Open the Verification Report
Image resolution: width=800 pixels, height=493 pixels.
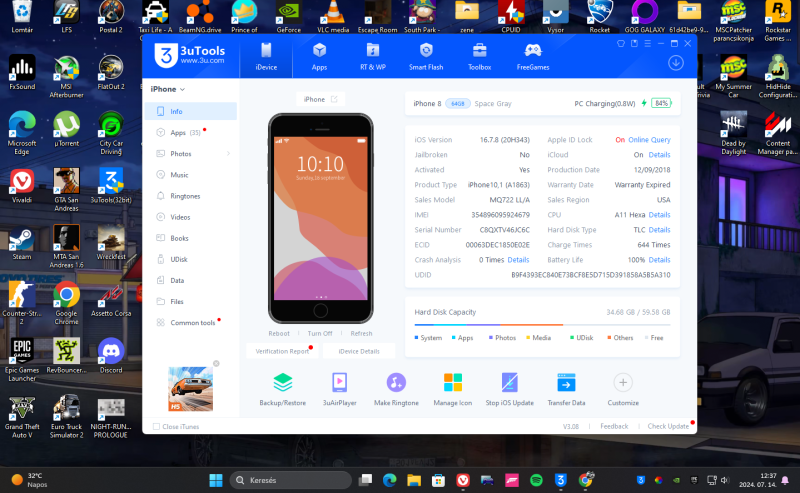point(282,351)
